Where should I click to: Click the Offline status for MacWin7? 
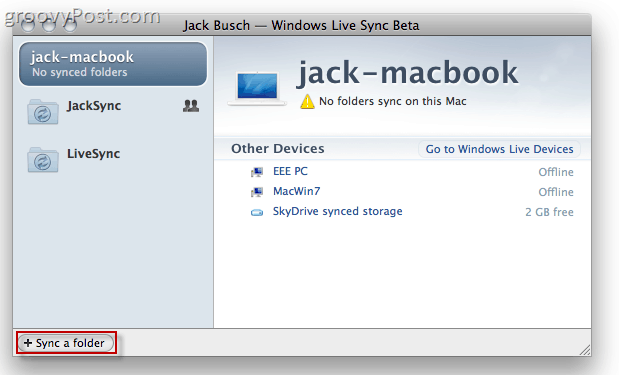click(x=556, y=192)
